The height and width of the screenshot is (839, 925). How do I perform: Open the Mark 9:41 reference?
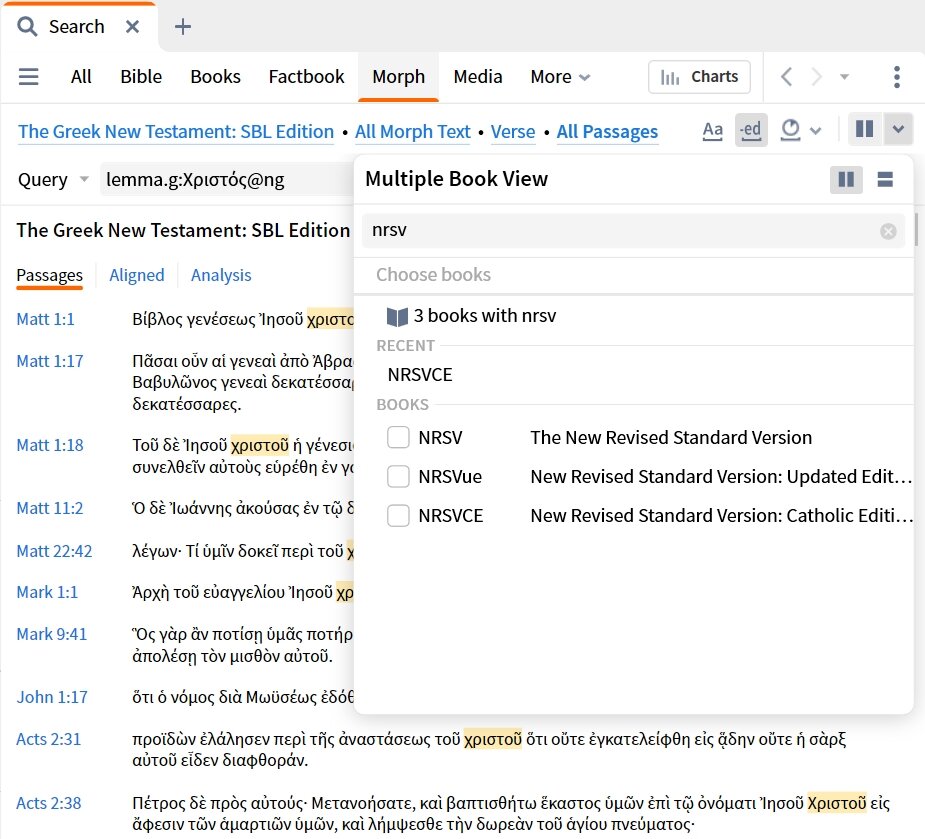(52, 634)
